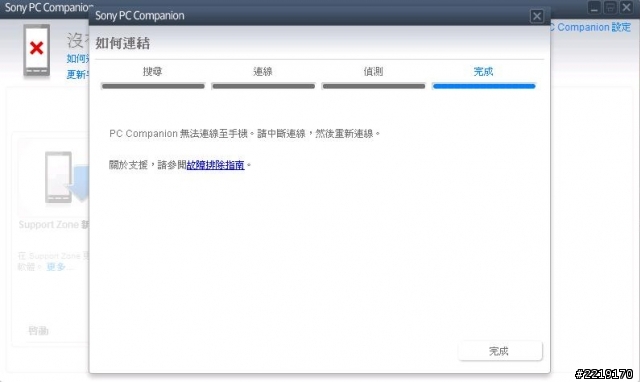Close the 如何連結 dialog with the X button
This screenshot has width=640, height=382.
coord(537,16)
